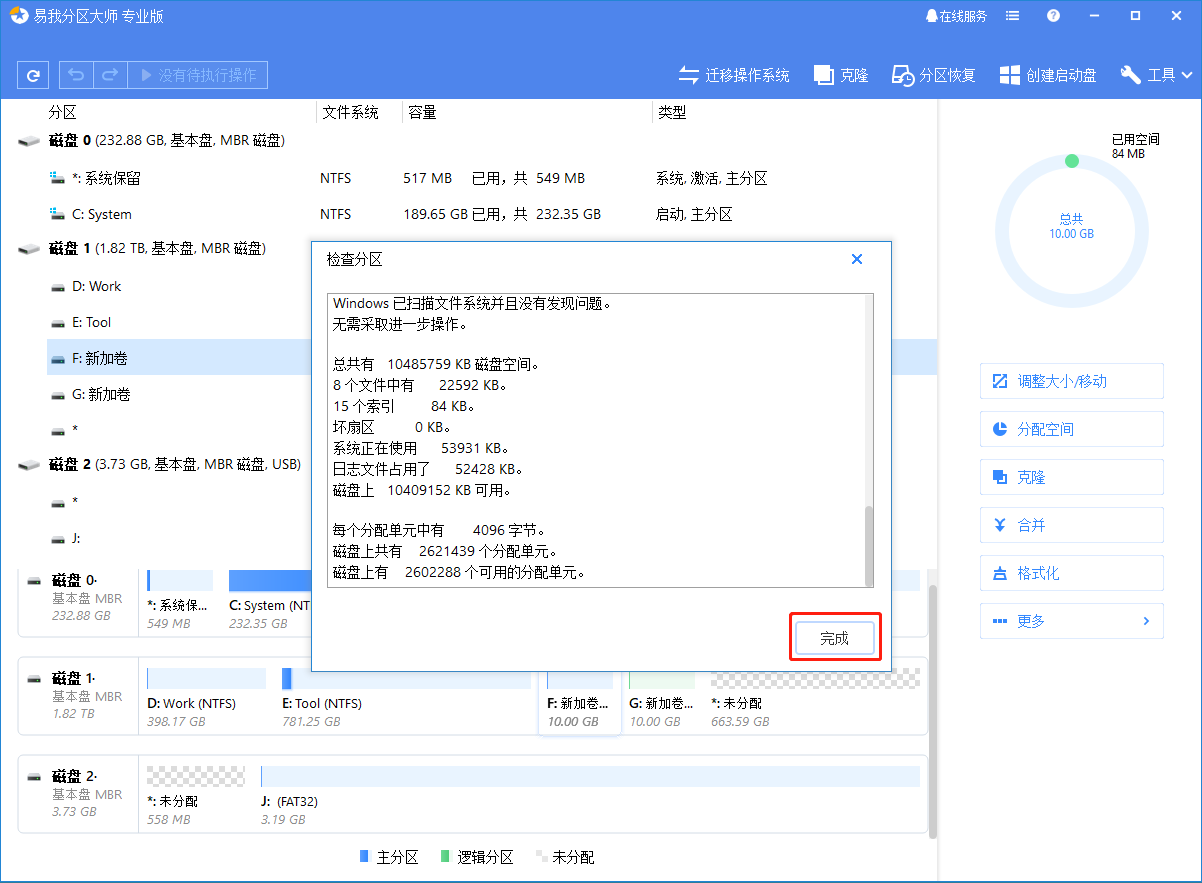This screenshot has width=1202, height=883.
Task: Click the check log vertical scrollbar
Action: [868, 545]
